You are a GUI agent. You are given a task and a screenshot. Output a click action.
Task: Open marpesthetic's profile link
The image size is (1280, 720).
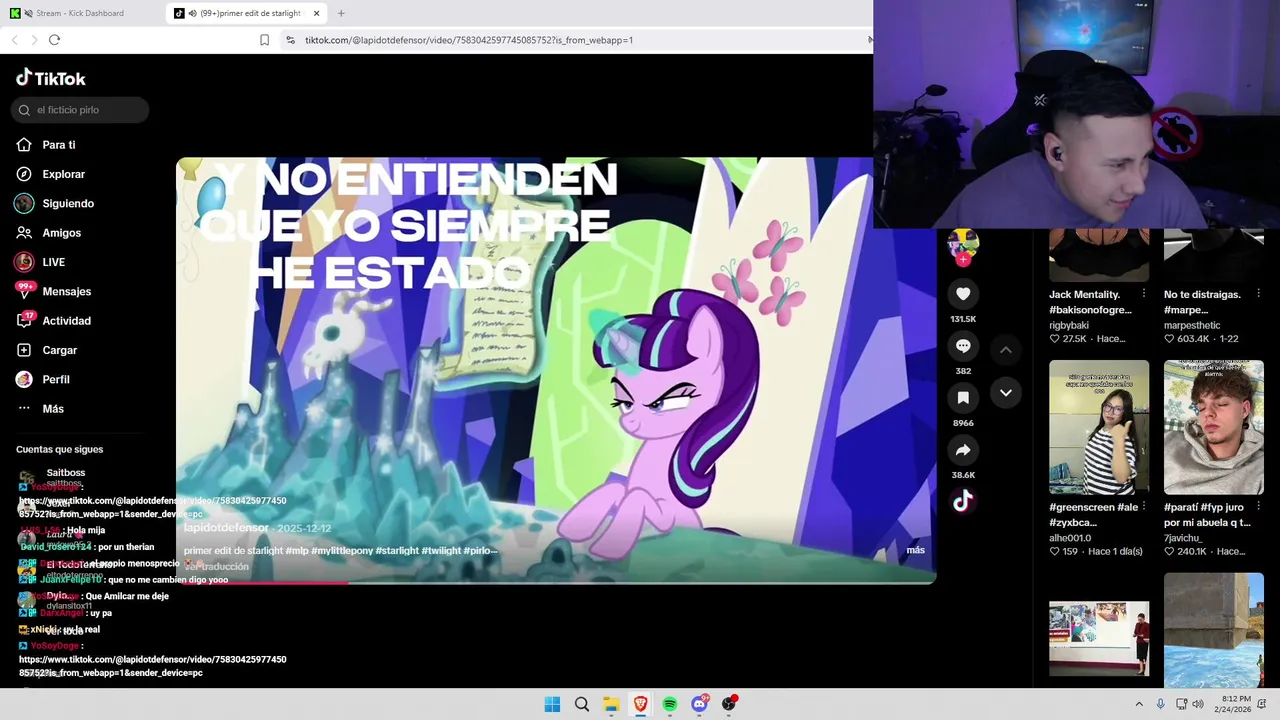point(1192,325)
